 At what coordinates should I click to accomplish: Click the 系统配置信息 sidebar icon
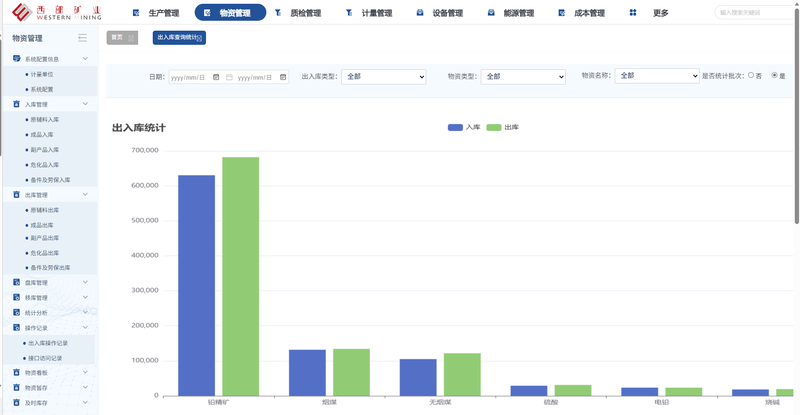pos(16,59)
